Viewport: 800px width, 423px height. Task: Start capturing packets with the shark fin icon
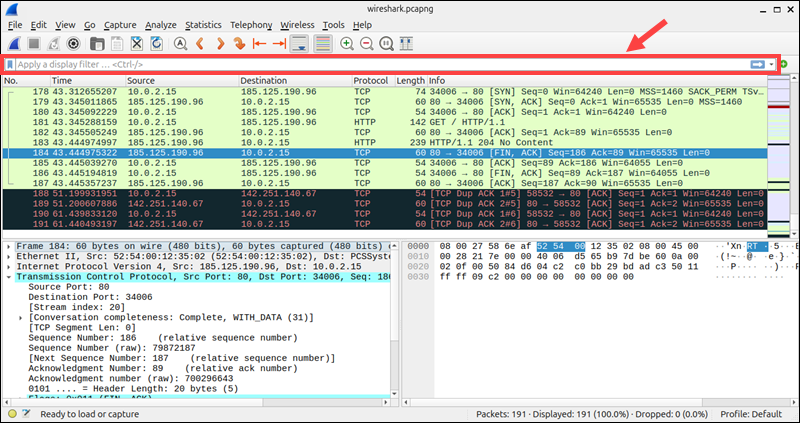pyautogui.click(x=14, y=44)
